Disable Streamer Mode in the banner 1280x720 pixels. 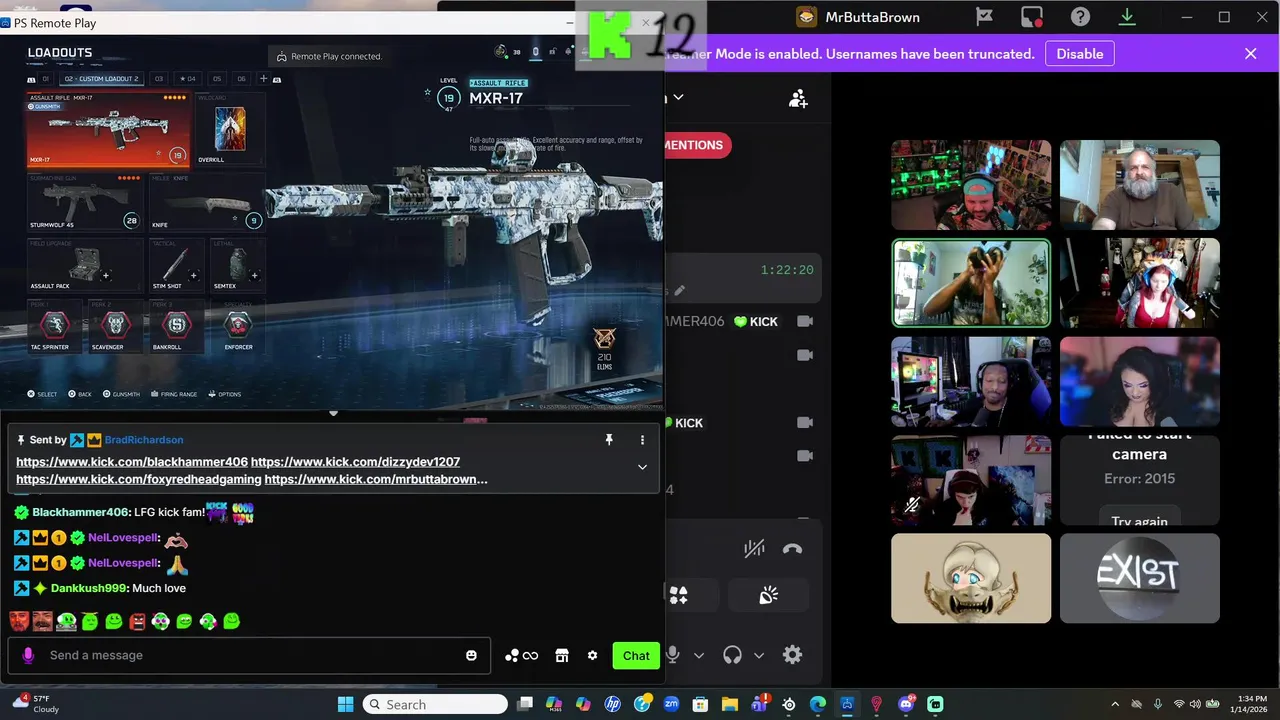1080,54
